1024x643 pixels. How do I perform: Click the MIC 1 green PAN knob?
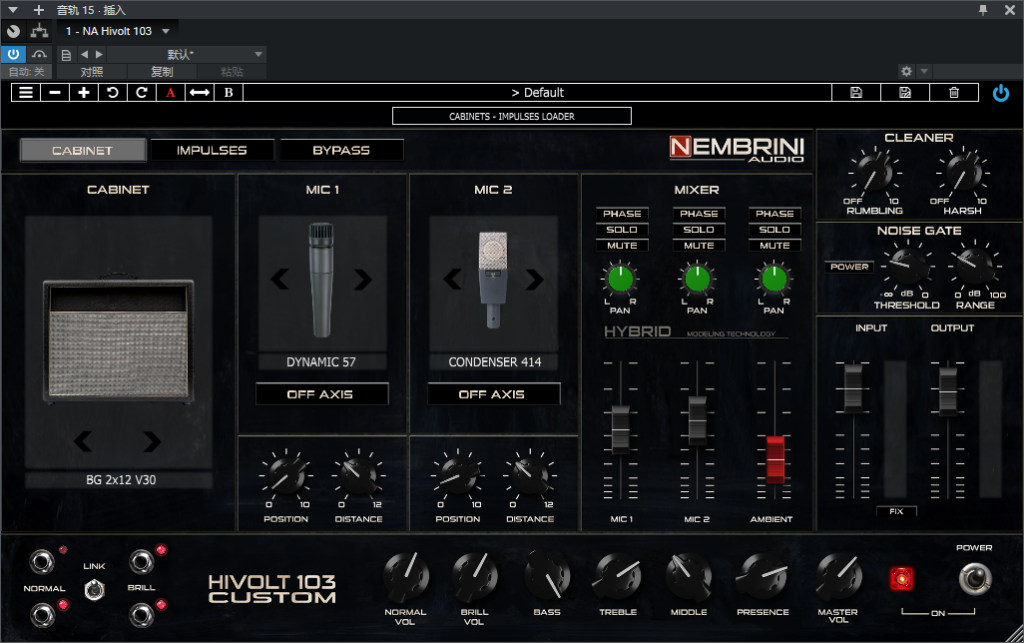[x=620, y=279]
